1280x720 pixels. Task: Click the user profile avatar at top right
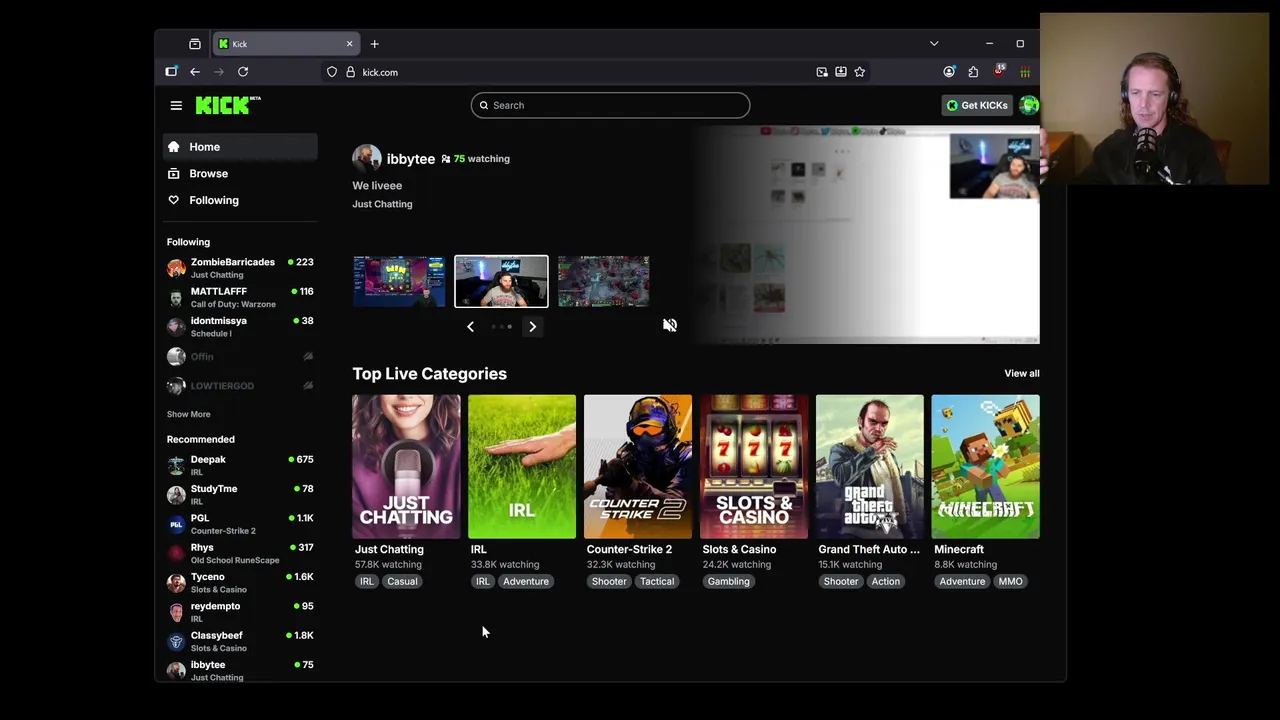[x=1029, y=105]
